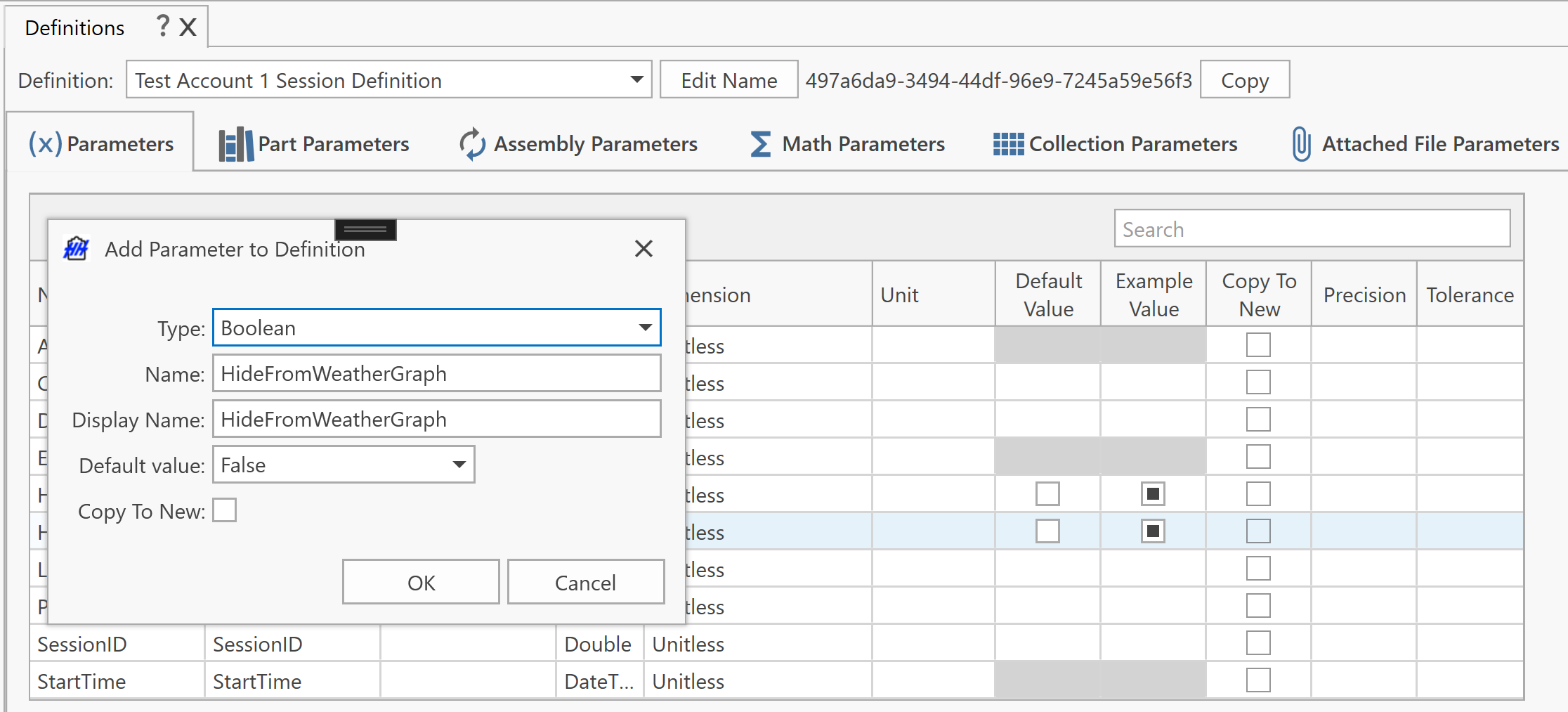Click the DateT... type cell in StartTime row

599,681
